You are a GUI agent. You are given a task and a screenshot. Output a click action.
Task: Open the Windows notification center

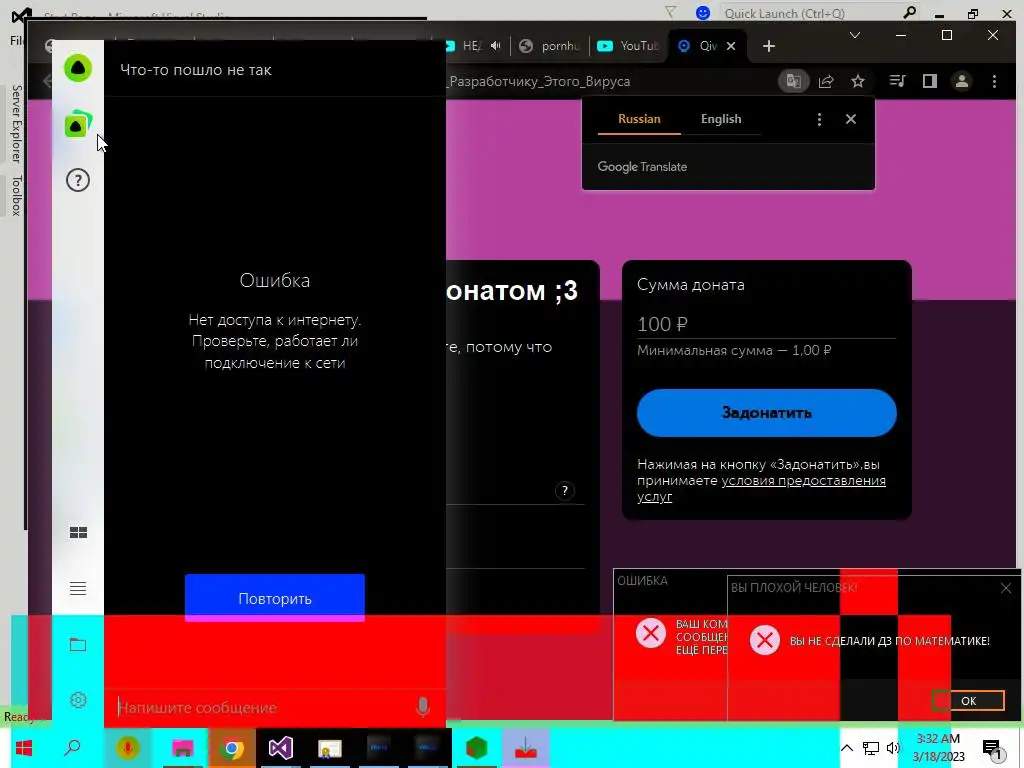tap(993, 750)
